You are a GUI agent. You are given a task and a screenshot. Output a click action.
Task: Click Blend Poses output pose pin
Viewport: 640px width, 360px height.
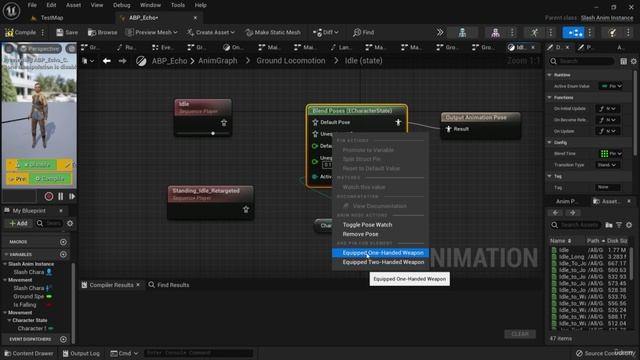398,122
